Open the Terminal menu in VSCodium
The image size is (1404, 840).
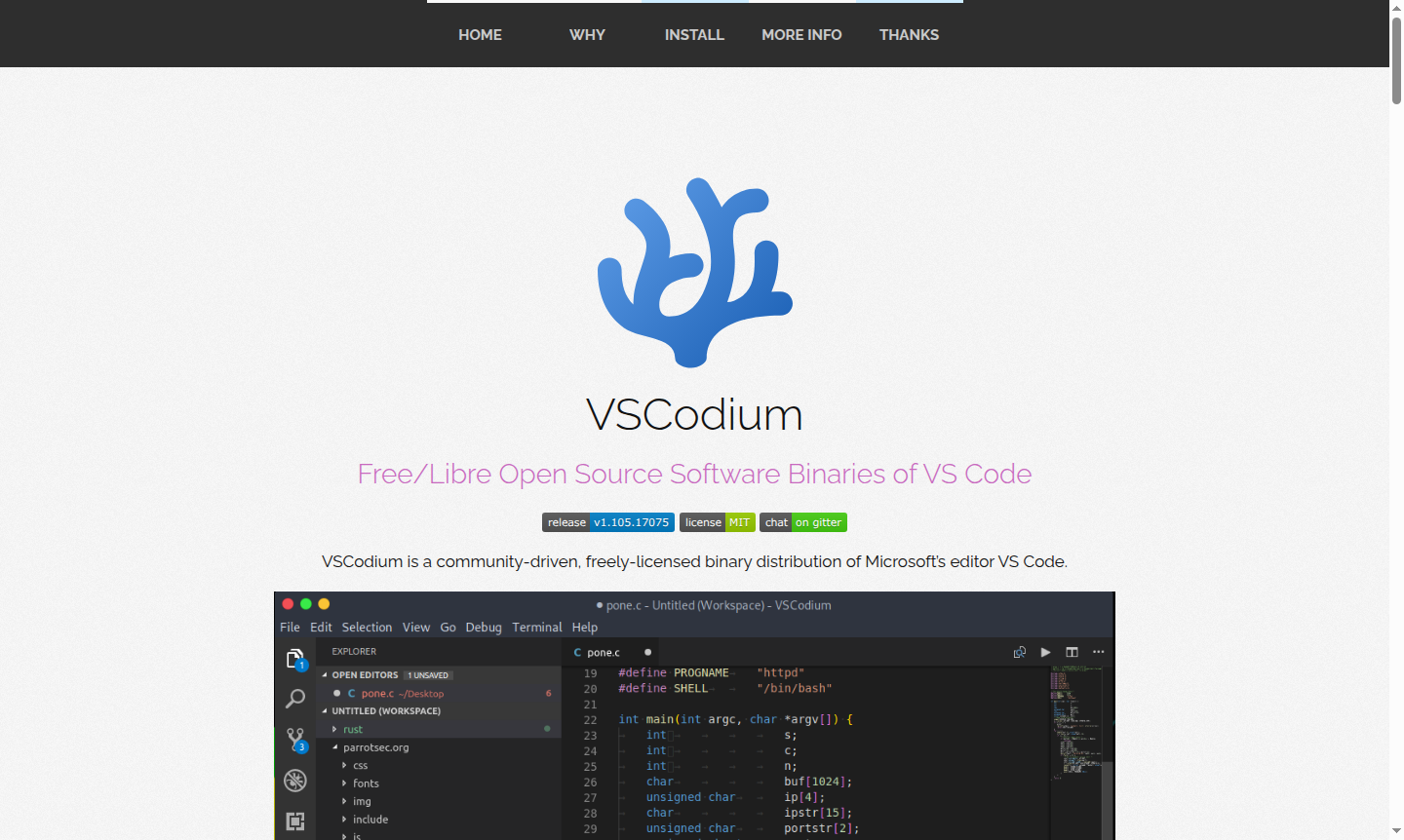pyautogui.click(x=537, y=627)
